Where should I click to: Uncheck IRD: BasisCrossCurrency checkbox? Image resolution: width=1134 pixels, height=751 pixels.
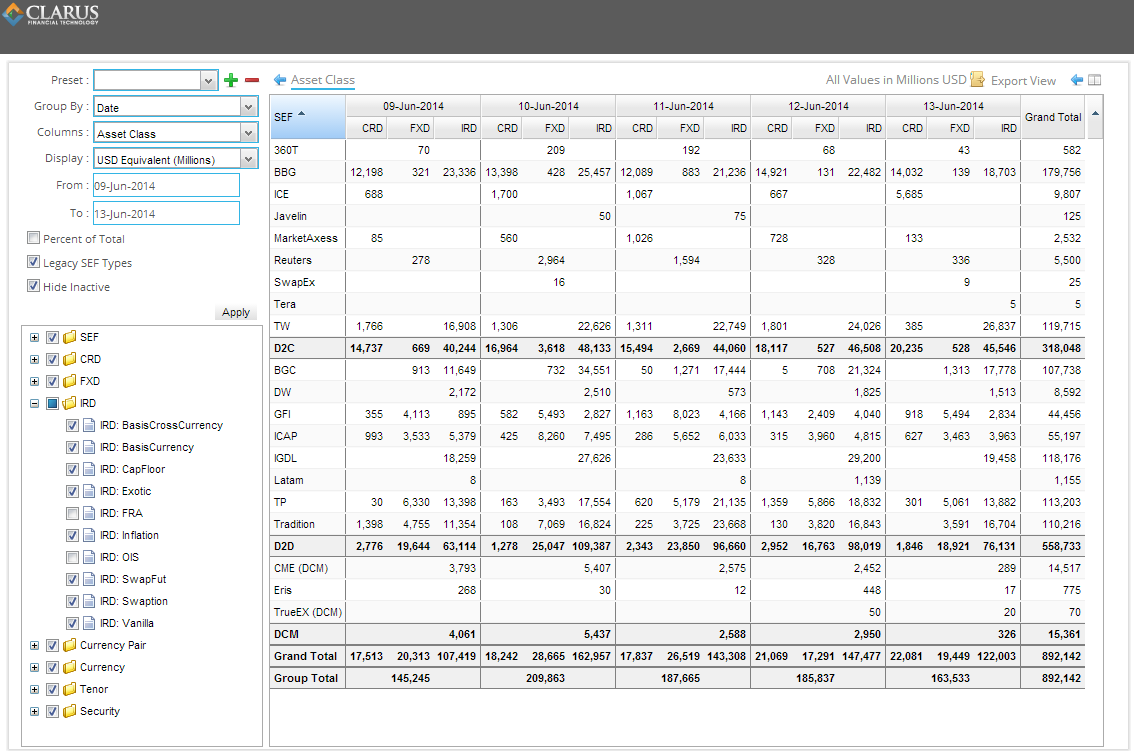coord(72,425)
